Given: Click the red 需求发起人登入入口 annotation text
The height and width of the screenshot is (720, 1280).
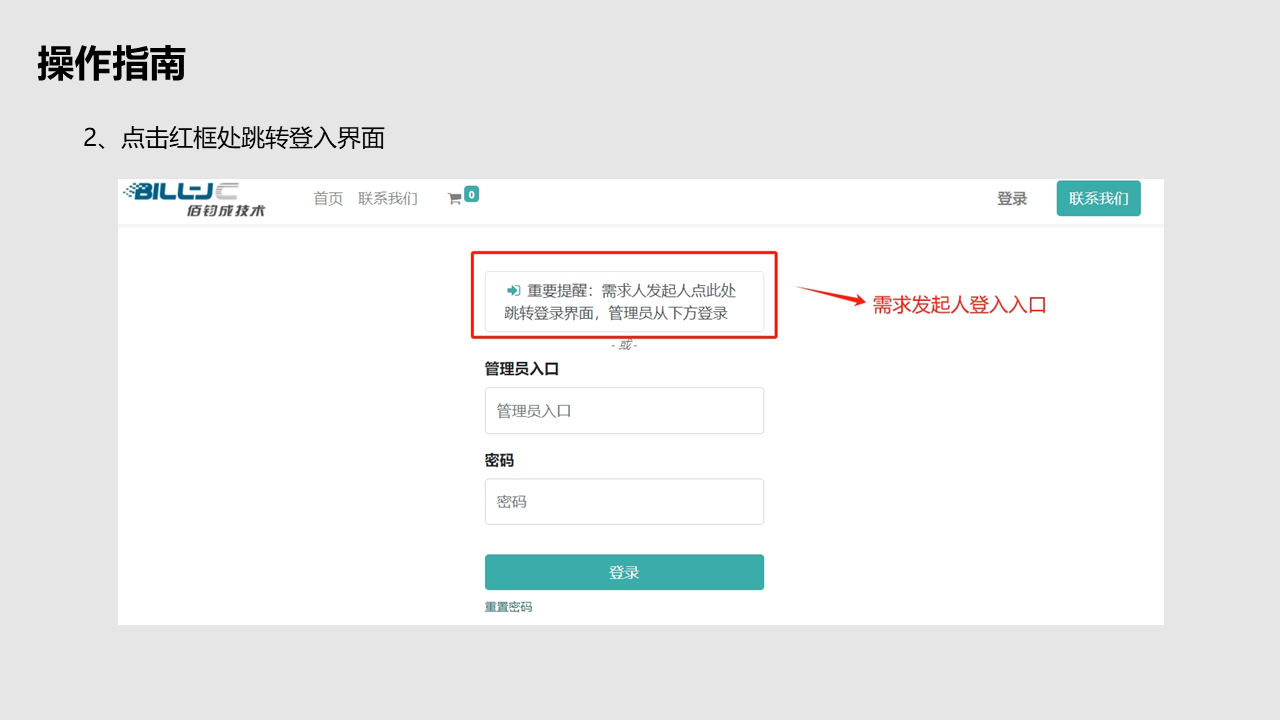Looking at the screenshot, I should pyautogui.click(x=959, y=306).
